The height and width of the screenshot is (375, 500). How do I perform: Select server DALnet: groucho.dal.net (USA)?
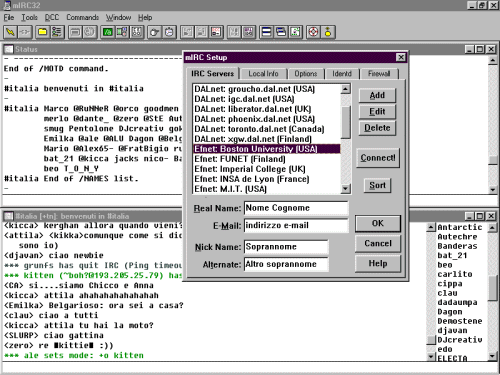267,89
